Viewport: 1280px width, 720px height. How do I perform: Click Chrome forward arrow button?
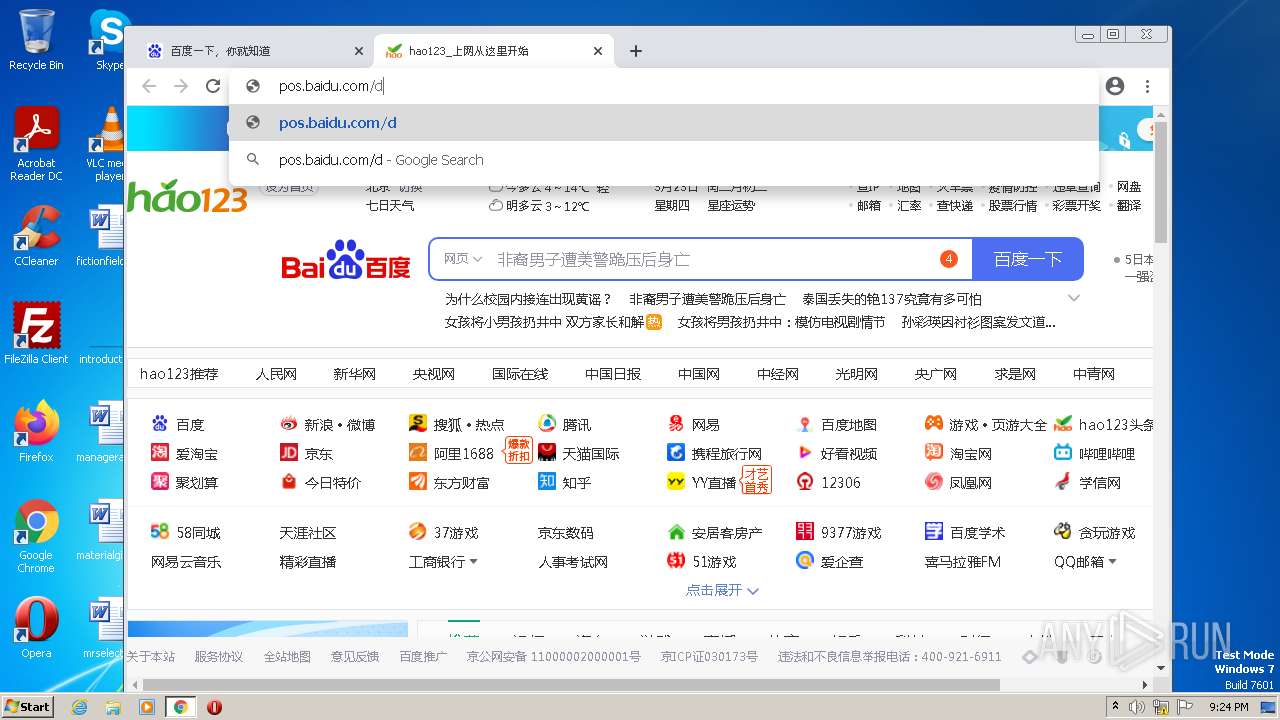[181, 86]
